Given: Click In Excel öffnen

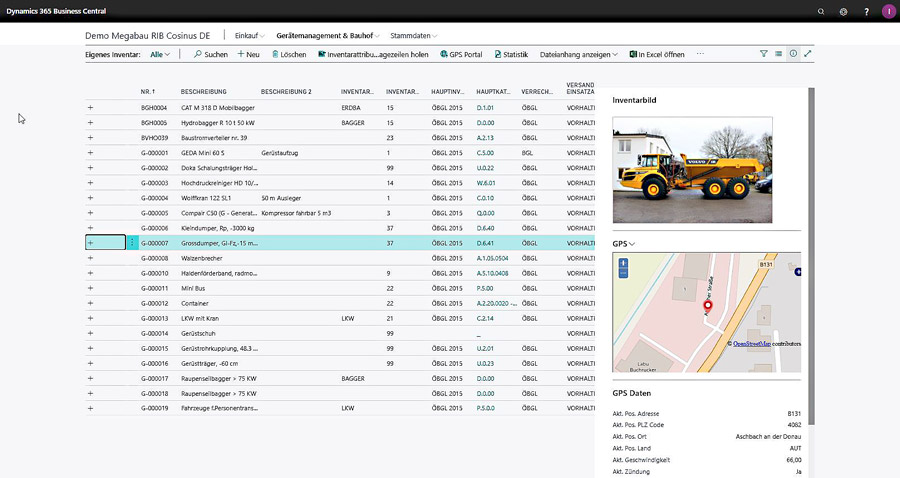Looking at the screenshot, I should click(657, 55).
